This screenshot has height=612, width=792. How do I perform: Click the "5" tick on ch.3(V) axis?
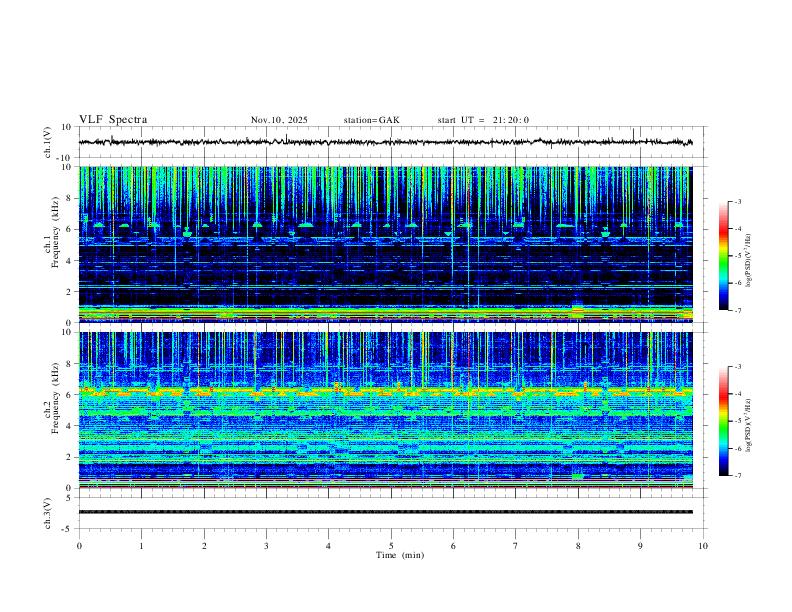click(69, 497)
